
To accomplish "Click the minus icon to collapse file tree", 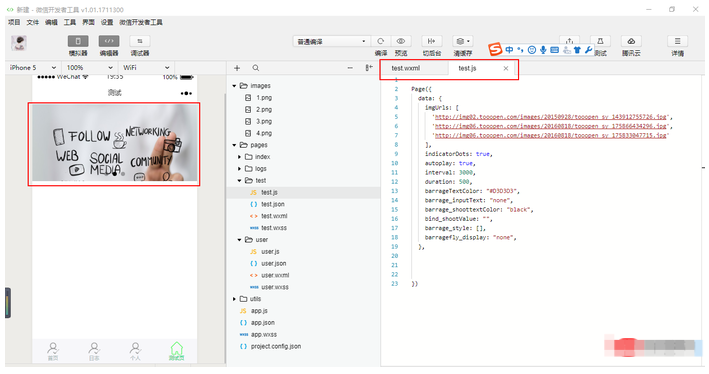I will (350, 68).
